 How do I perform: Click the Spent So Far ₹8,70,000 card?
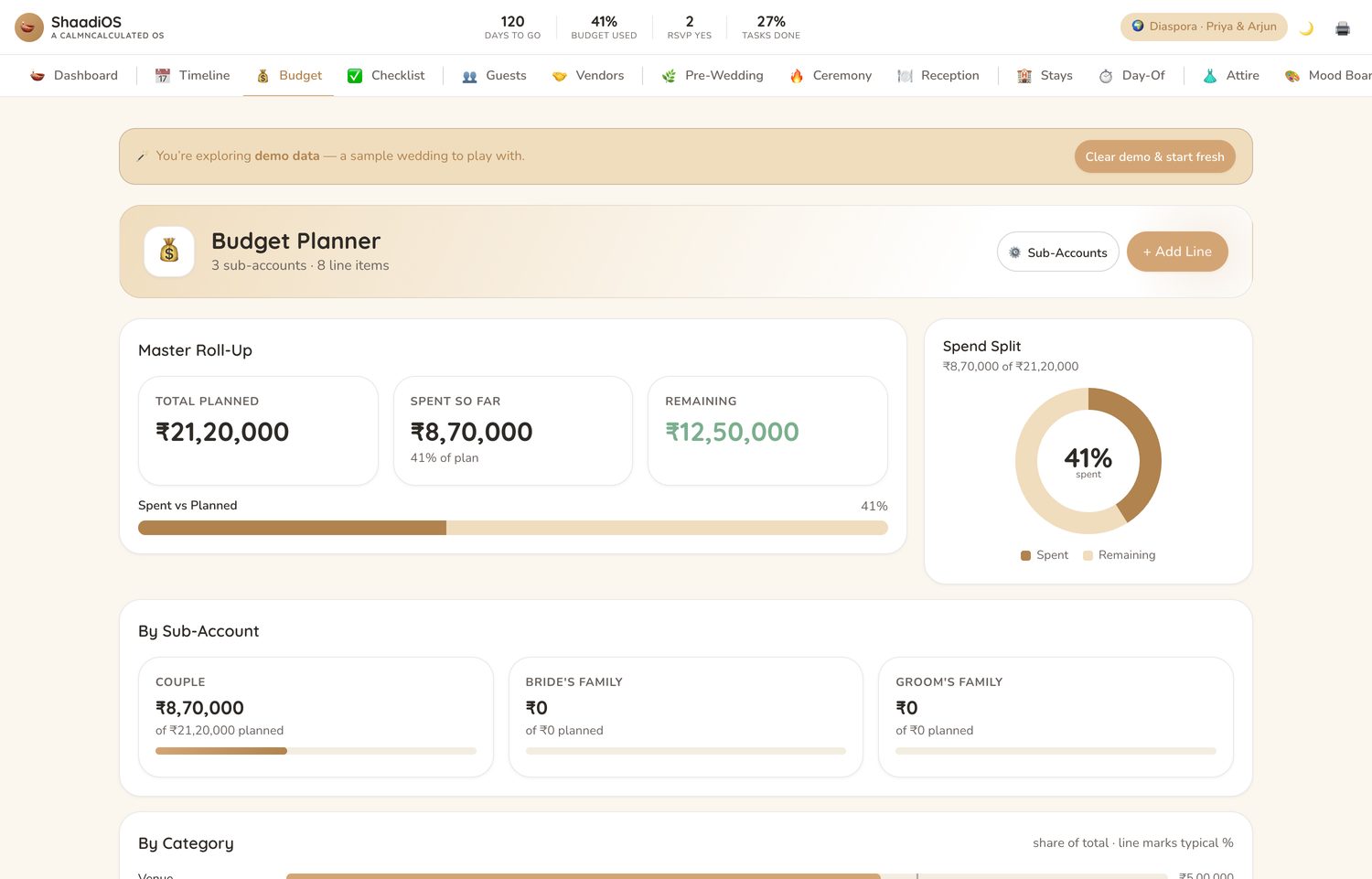(x=513, y=431)
